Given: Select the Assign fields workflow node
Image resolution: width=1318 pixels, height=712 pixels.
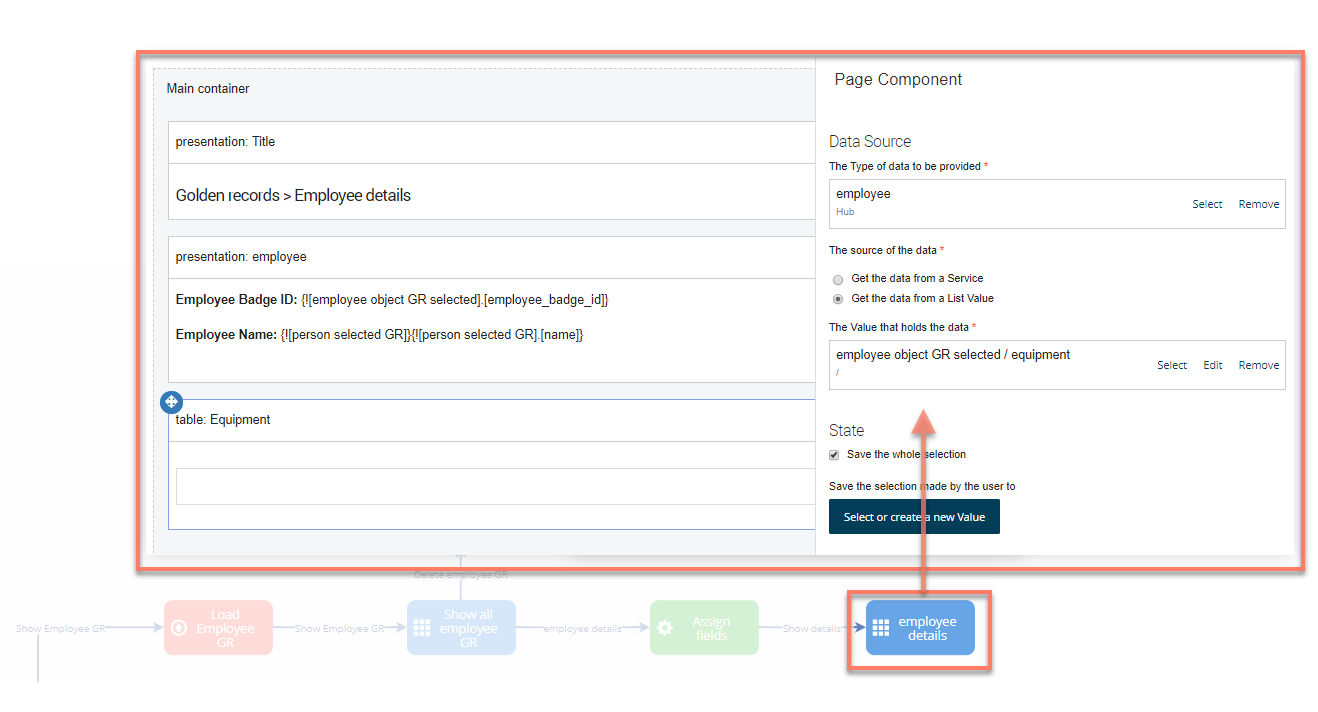Looking at the screenshot, I should [703, 628].
